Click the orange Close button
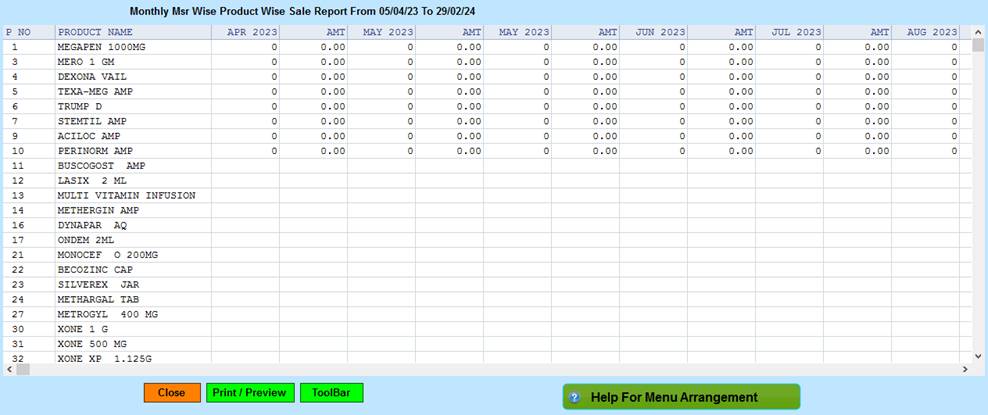Screen dimensions: 988x415 click(x=171, y=393)
